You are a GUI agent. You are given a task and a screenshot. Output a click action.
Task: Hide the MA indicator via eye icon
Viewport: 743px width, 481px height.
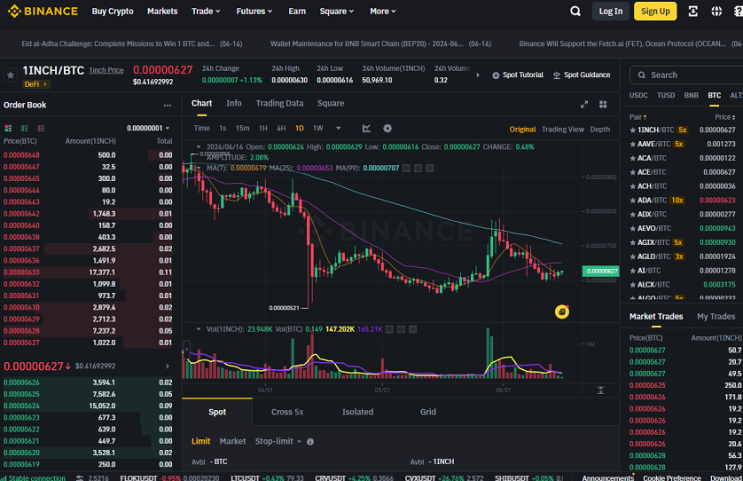pos(406,168)
